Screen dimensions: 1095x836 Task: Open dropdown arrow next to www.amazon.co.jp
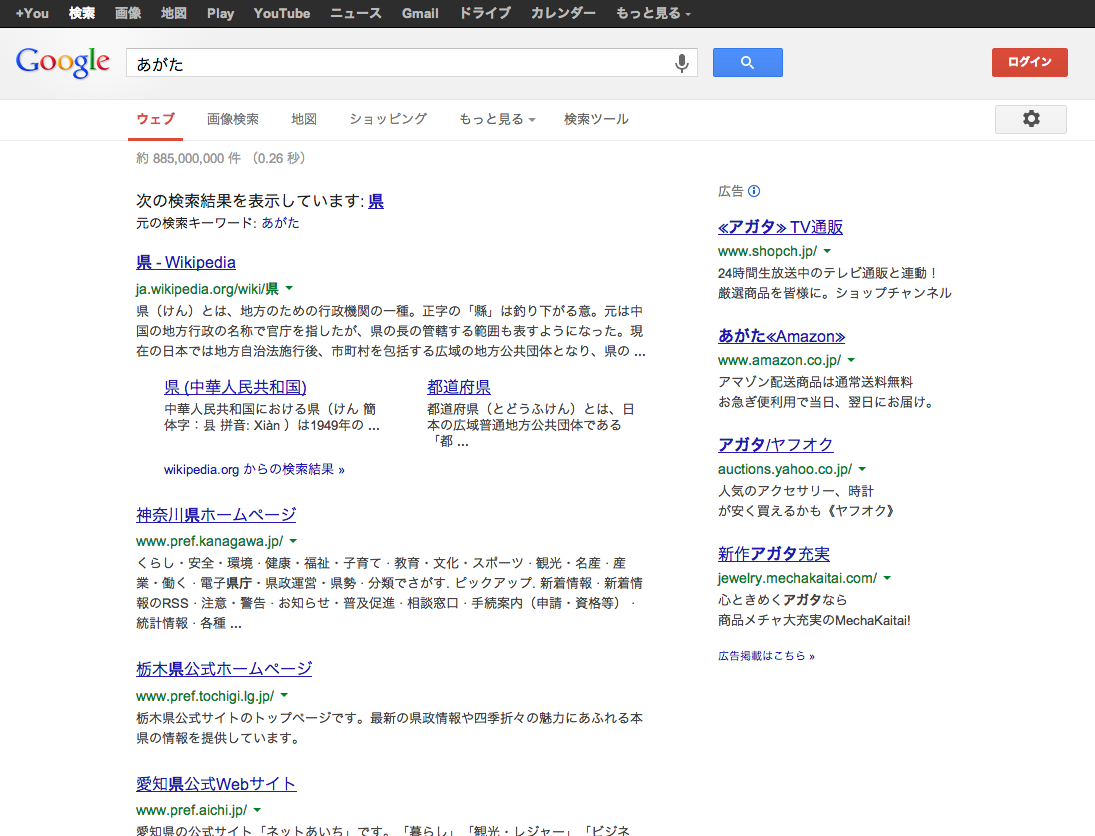pyautogui.click(x=851, y=360)
